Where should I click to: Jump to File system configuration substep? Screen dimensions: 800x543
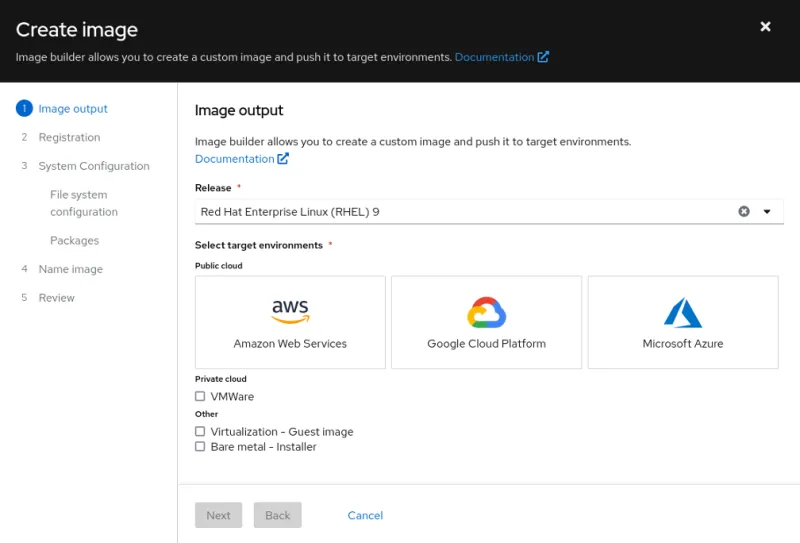(x=83, y=203)
